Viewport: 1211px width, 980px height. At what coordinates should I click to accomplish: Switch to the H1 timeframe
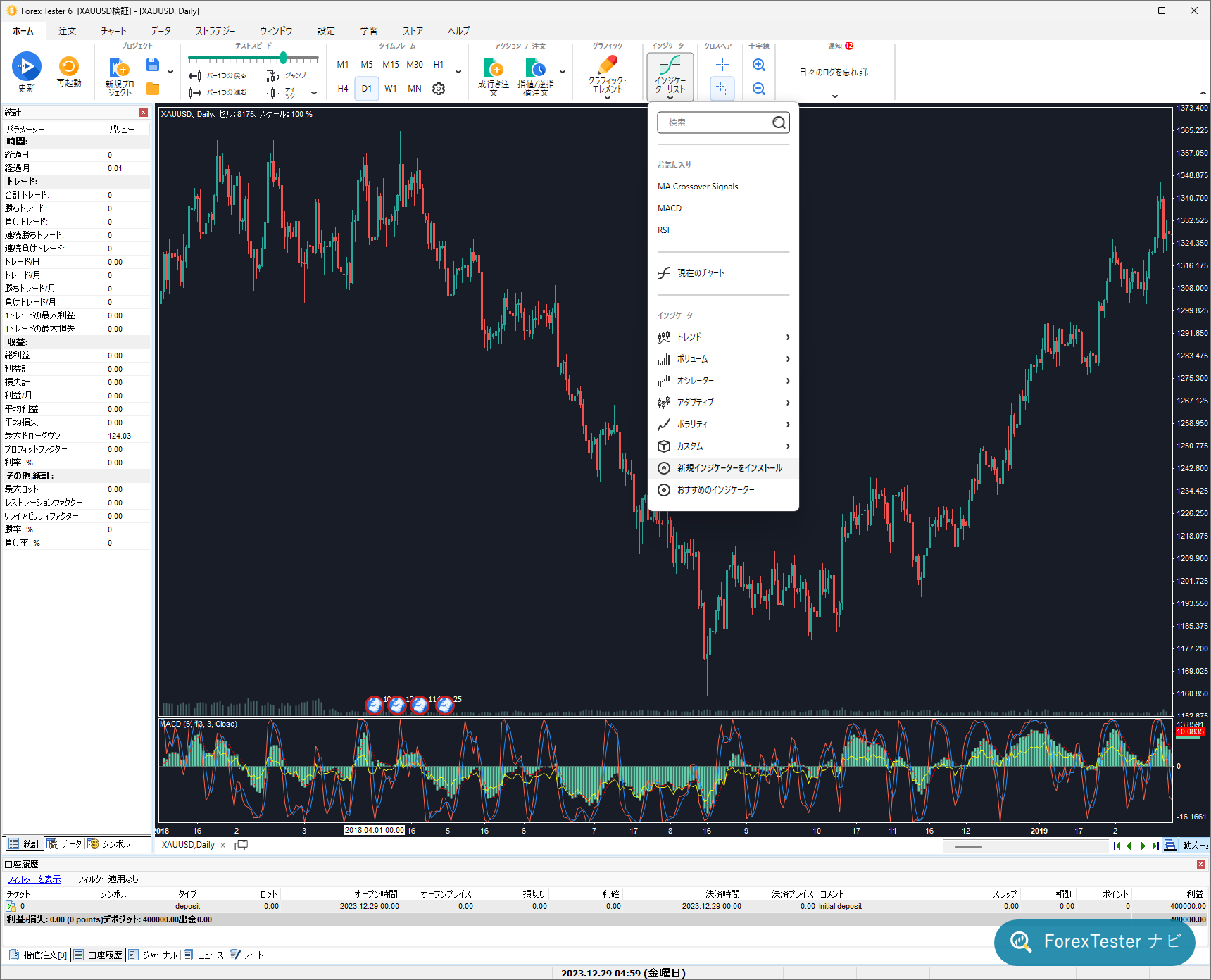(x=439, y=65)
